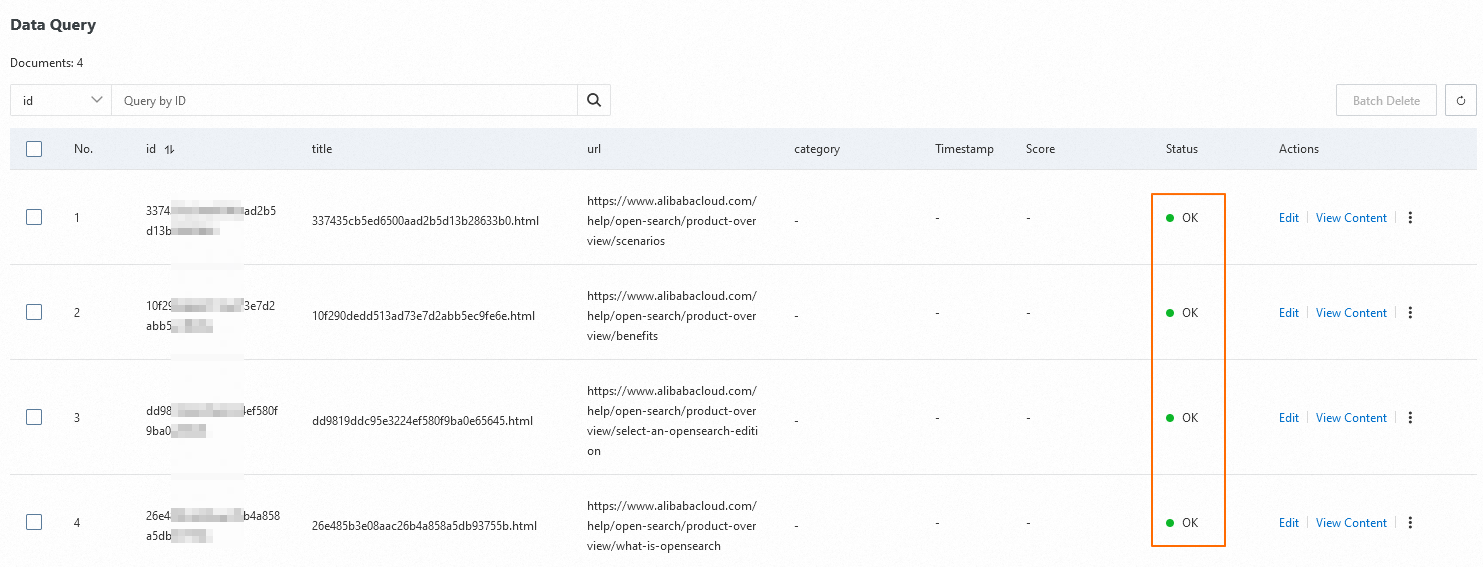Viewport: 1483px width, 567px height.
Task: Click the Data Query heading
Action: point(53,24)
